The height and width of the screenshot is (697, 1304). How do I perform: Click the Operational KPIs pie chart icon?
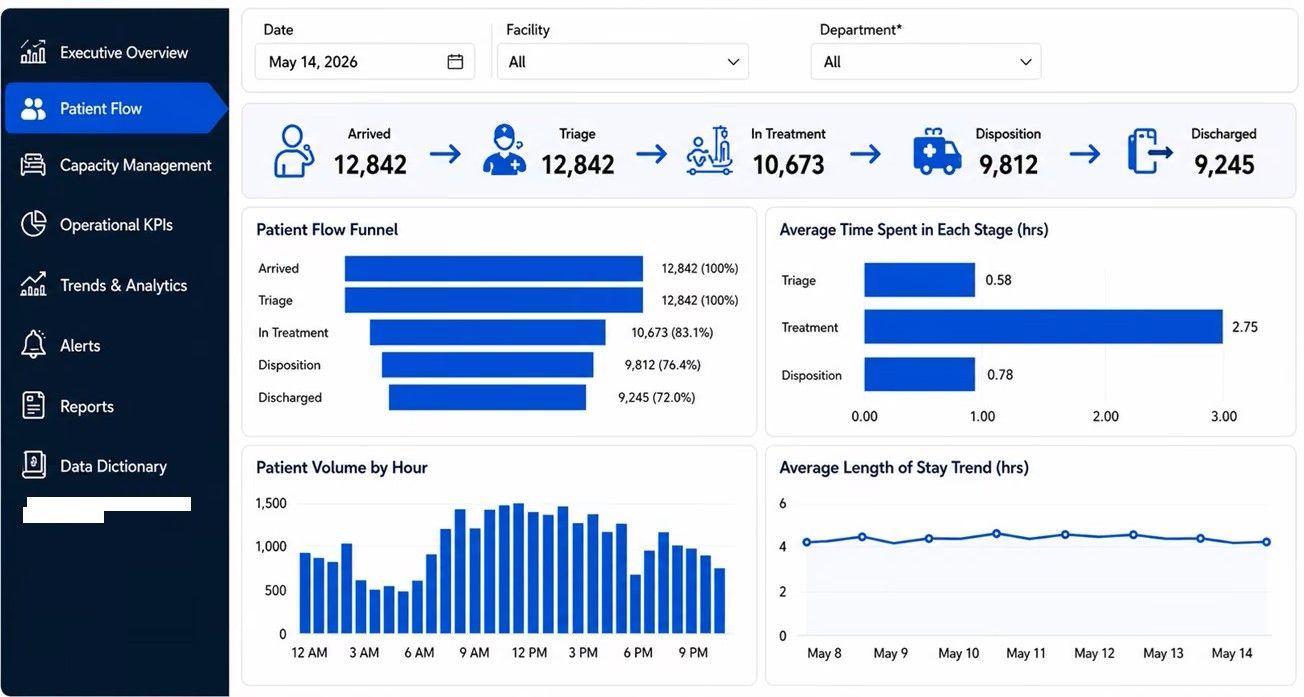point(33,224)
